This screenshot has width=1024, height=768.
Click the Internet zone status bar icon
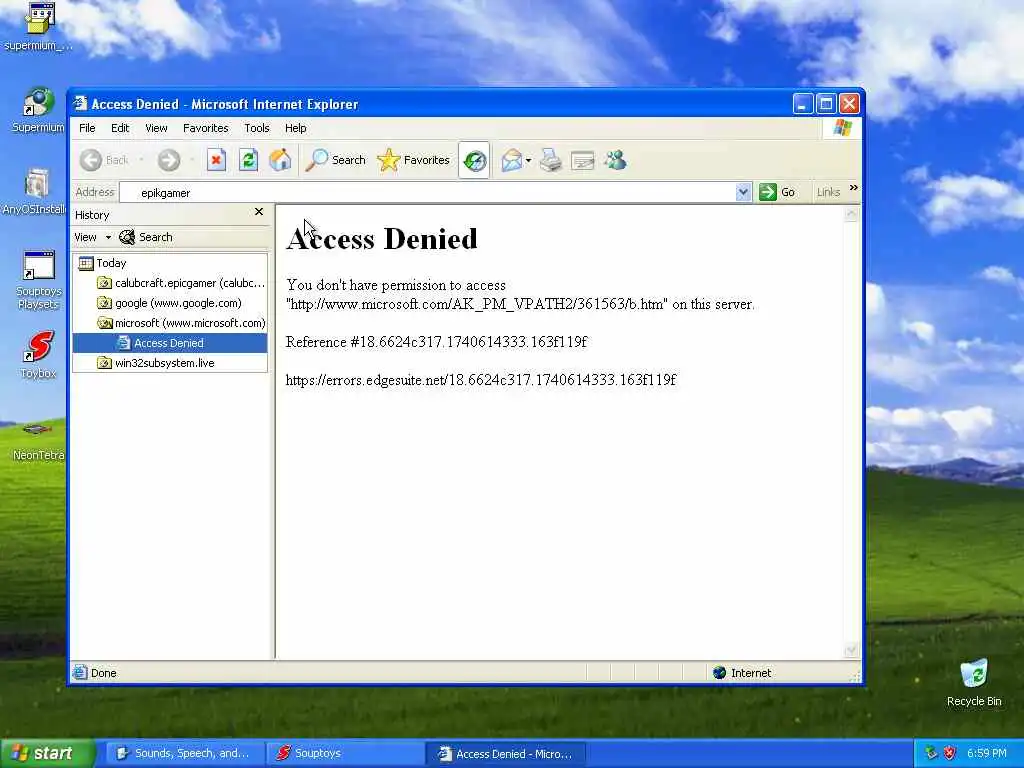tap(720, 673)
